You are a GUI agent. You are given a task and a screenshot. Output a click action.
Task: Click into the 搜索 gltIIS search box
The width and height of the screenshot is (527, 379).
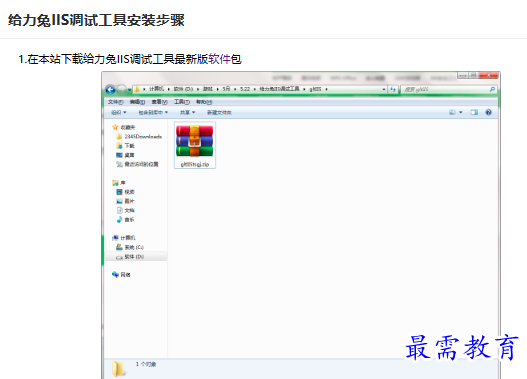pyautogui.click(x=444, y=89)
